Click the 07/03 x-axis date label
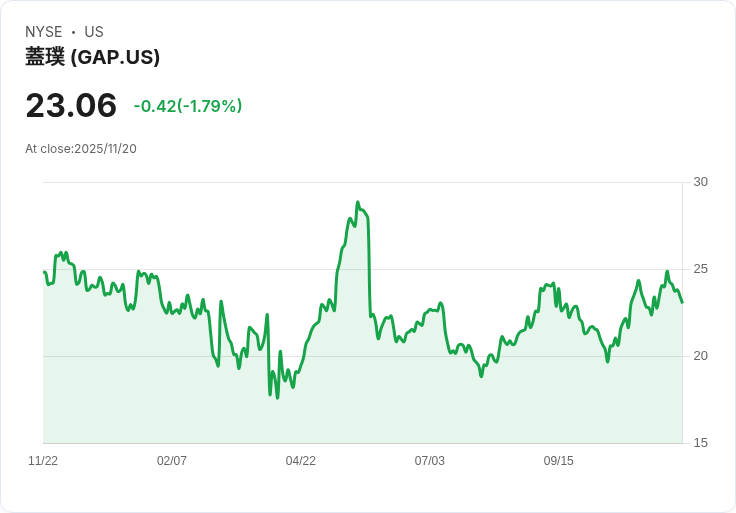The width and height of the screenshot is (736, 513). coord(429,461)
